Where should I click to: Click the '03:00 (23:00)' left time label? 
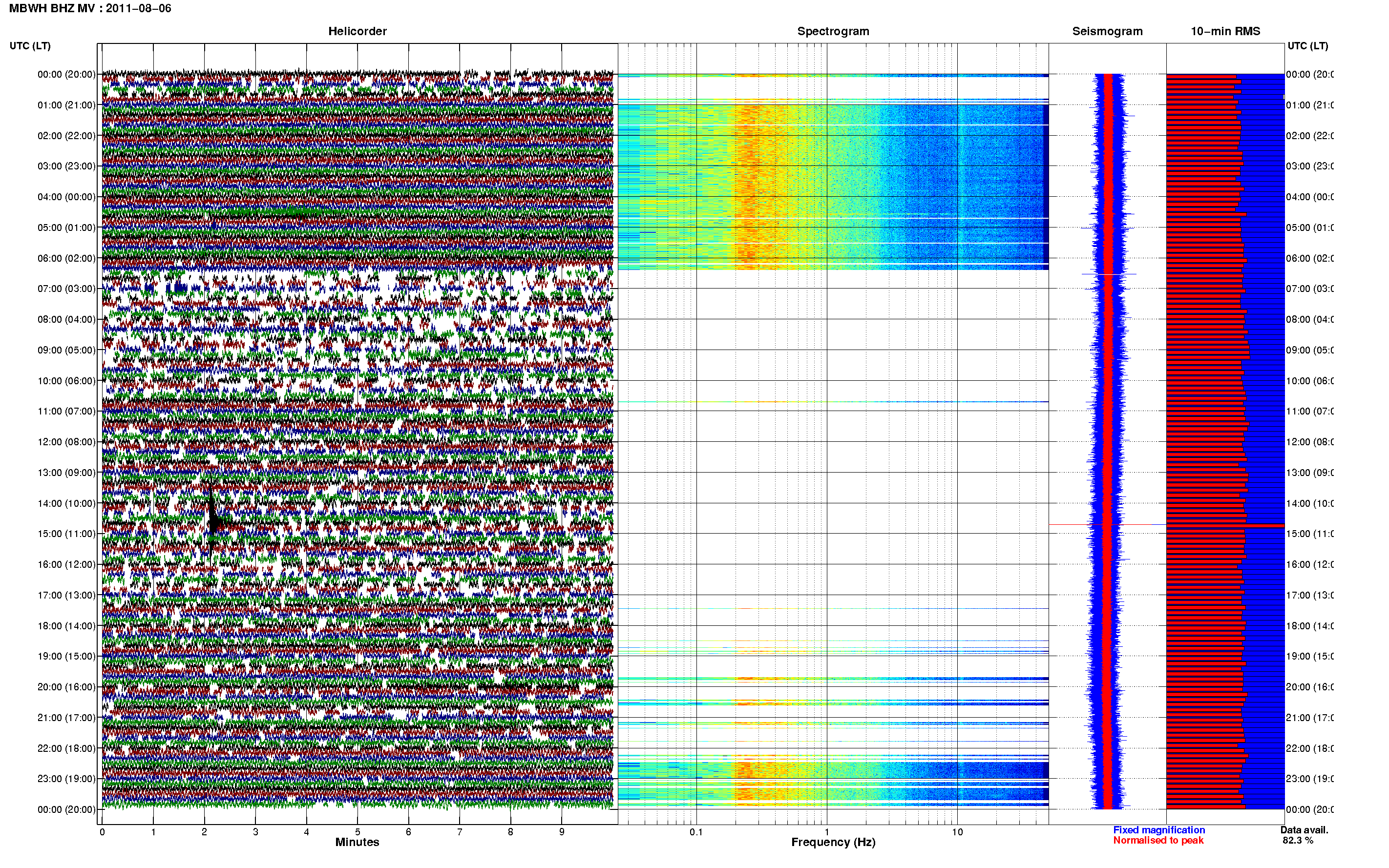click(x=66, y=166)
